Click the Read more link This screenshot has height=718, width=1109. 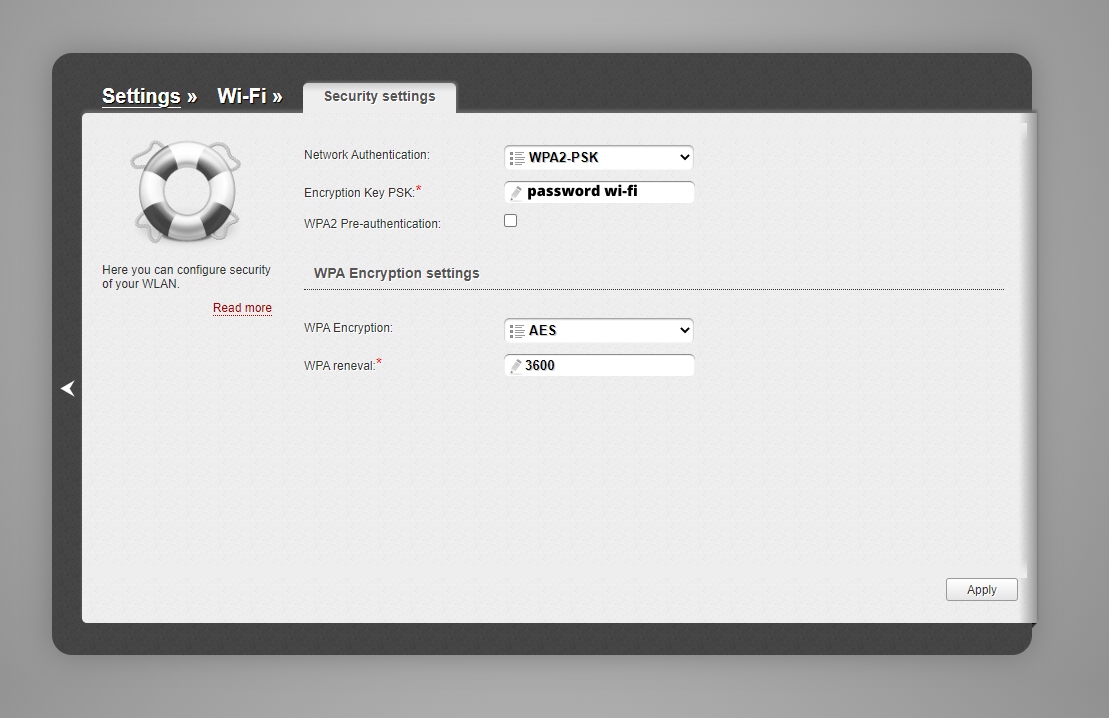242,308
